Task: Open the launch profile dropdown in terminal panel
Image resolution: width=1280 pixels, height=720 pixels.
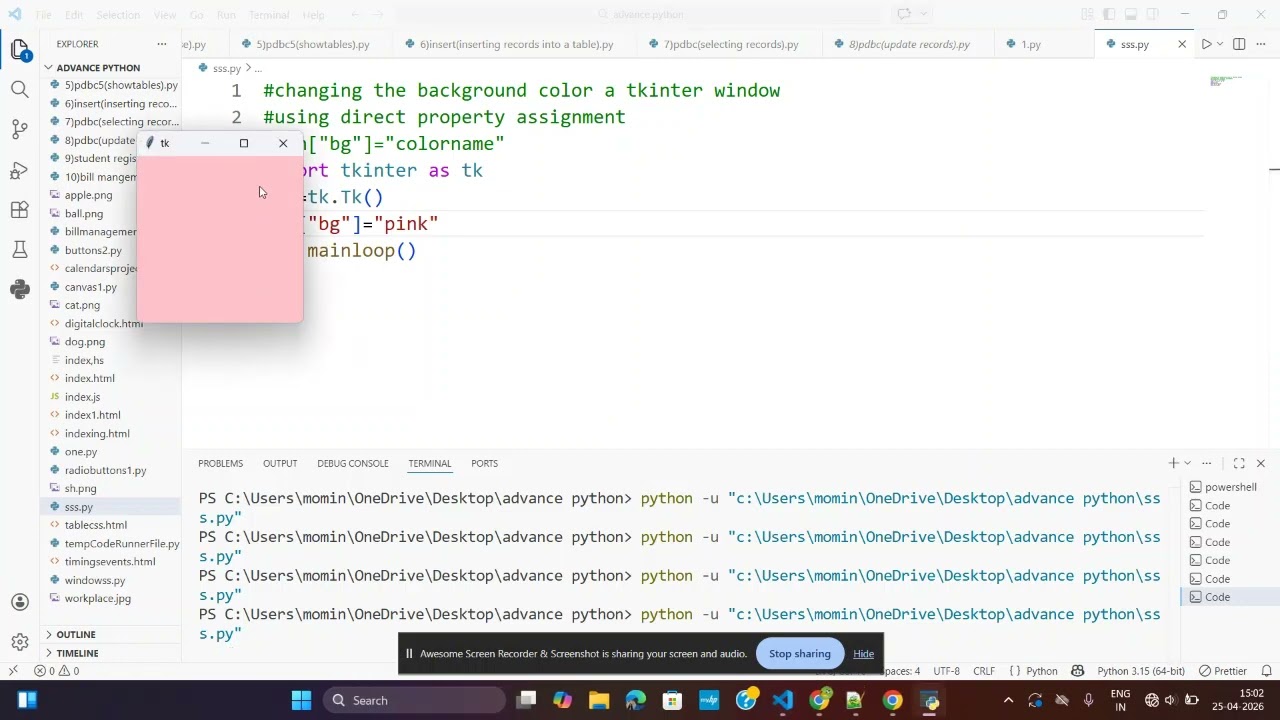Action: pos(1187,463)
